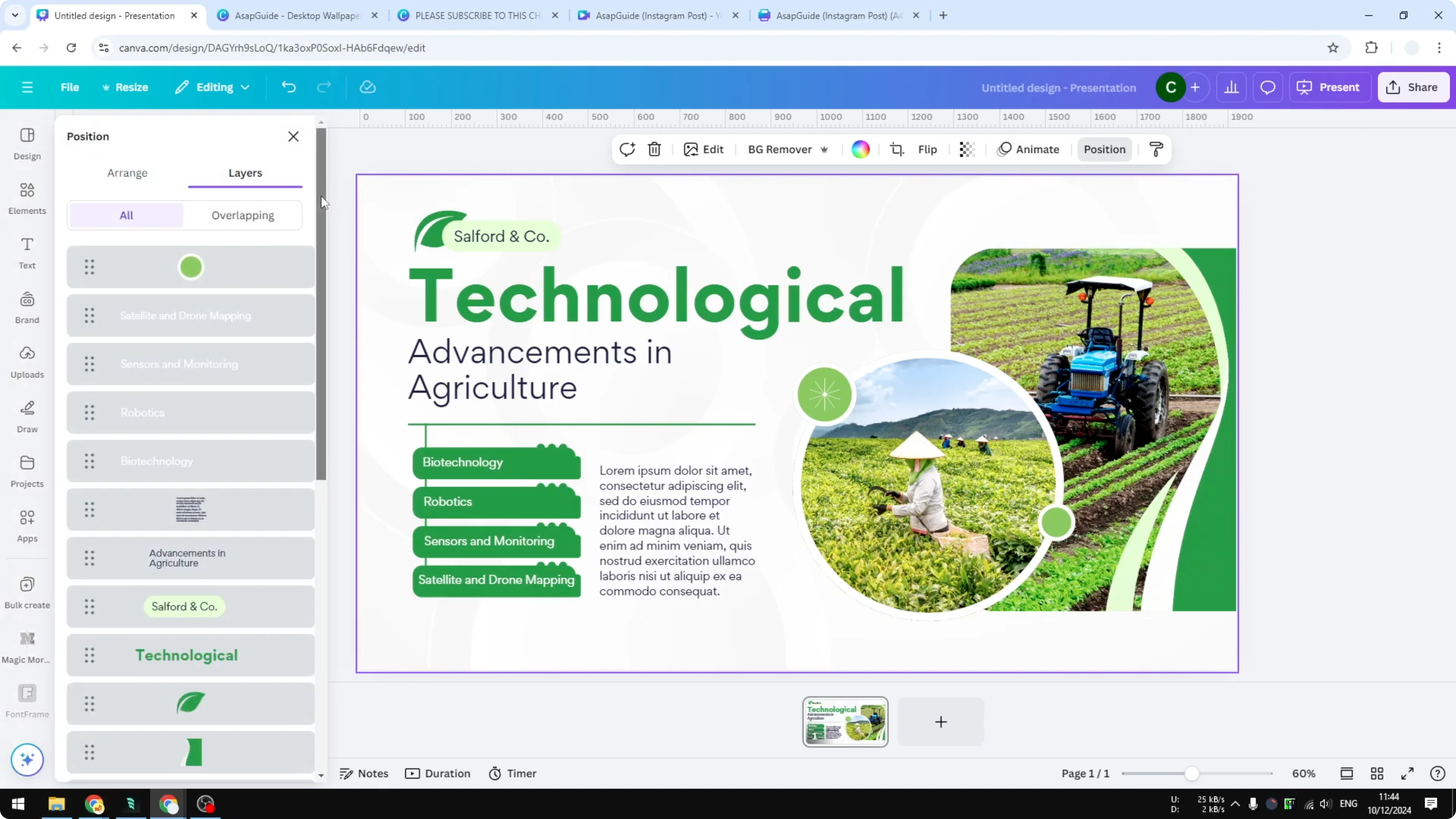
Task: Click the Share button
Action: tap(1413, 87)
